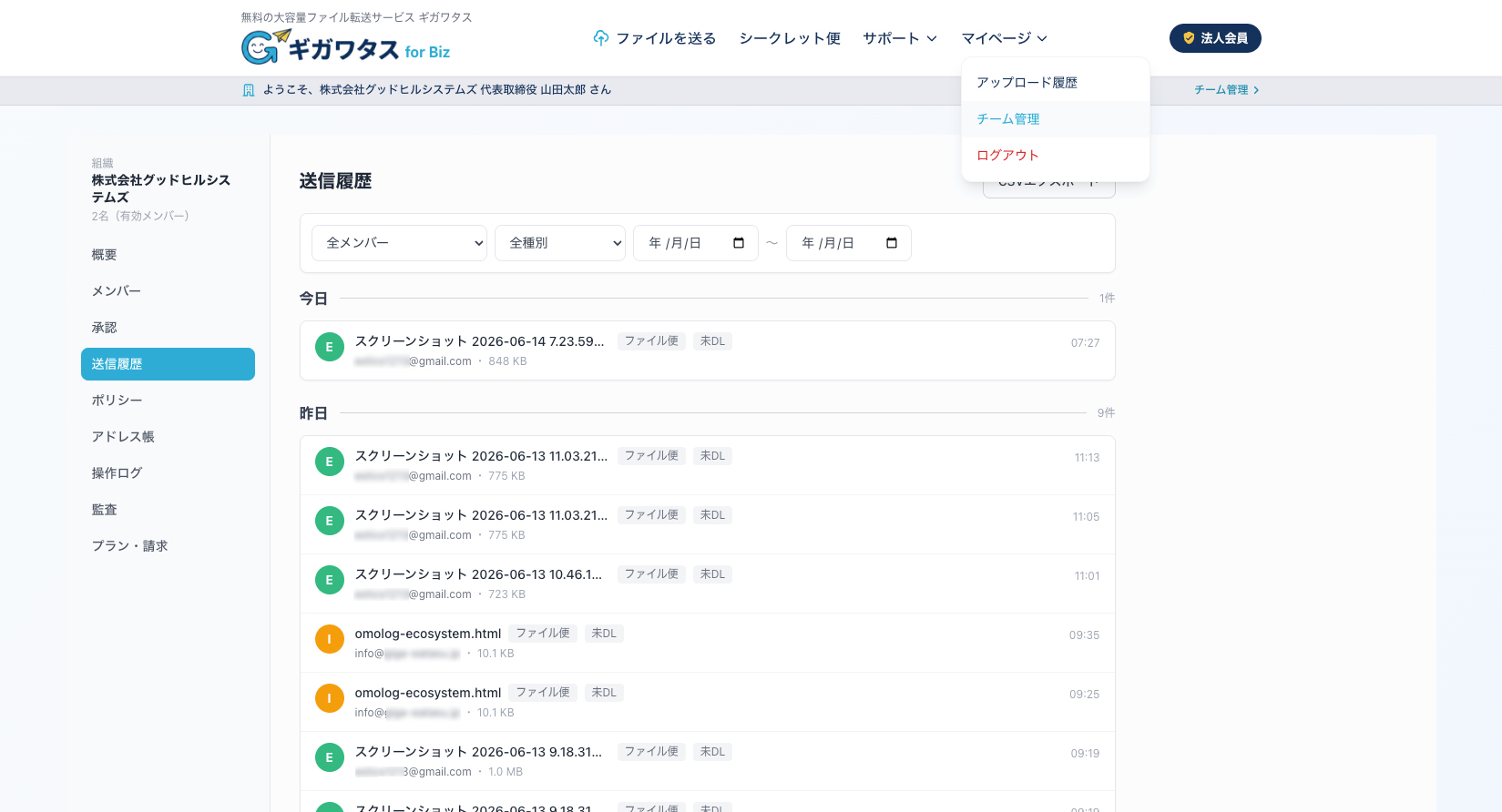Click the start date input field
Screen dimensions: 1502x812
[696, 243]
